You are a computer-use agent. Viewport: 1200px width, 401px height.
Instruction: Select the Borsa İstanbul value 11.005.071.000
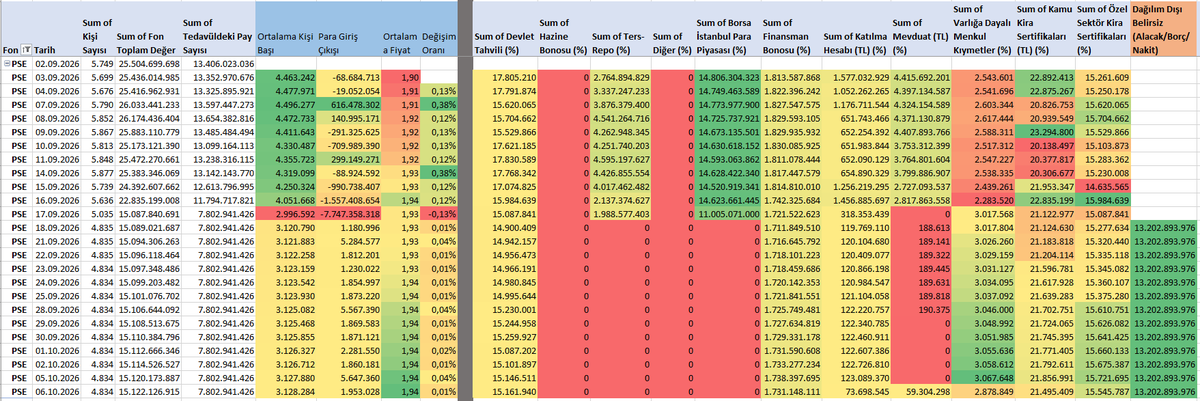coord(729,214)
